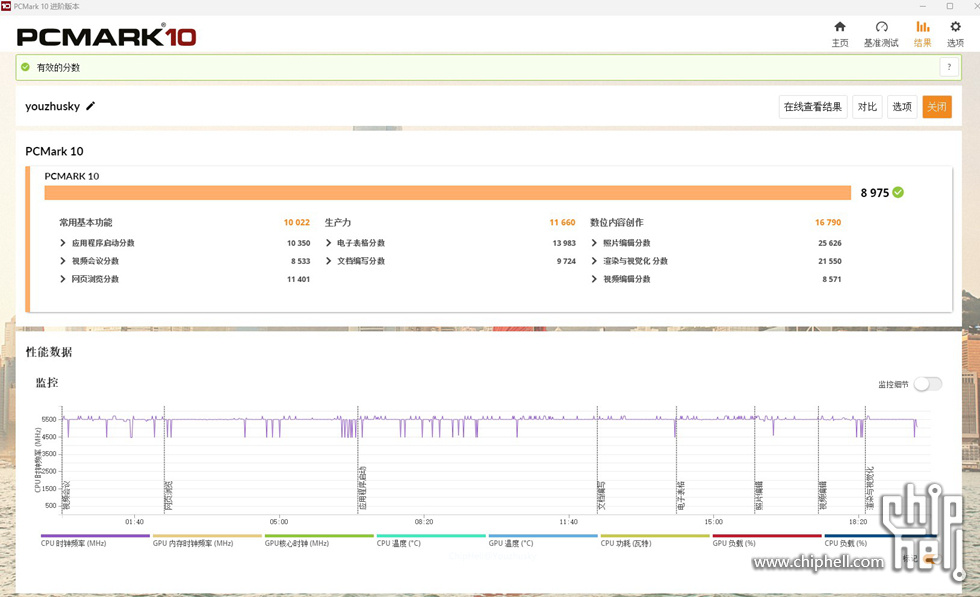This screenshot has width=980, height=597.
Task: Click the PCMARK 10 logo
Action: tap(106, 36)
